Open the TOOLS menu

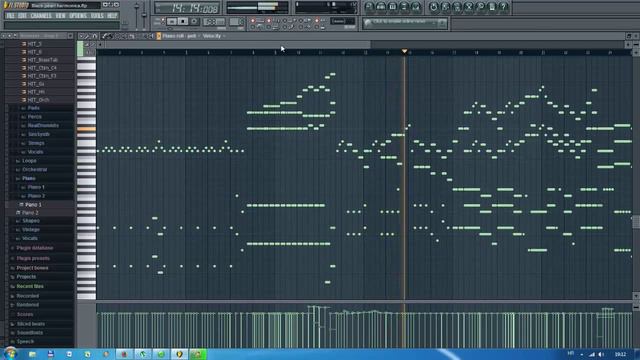97,16
